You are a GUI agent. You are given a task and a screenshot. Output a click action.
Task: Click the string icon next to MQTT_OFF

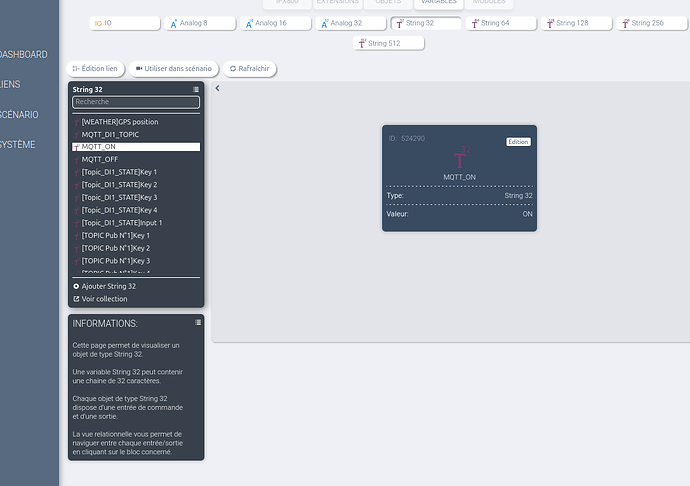tap(76, 160)
